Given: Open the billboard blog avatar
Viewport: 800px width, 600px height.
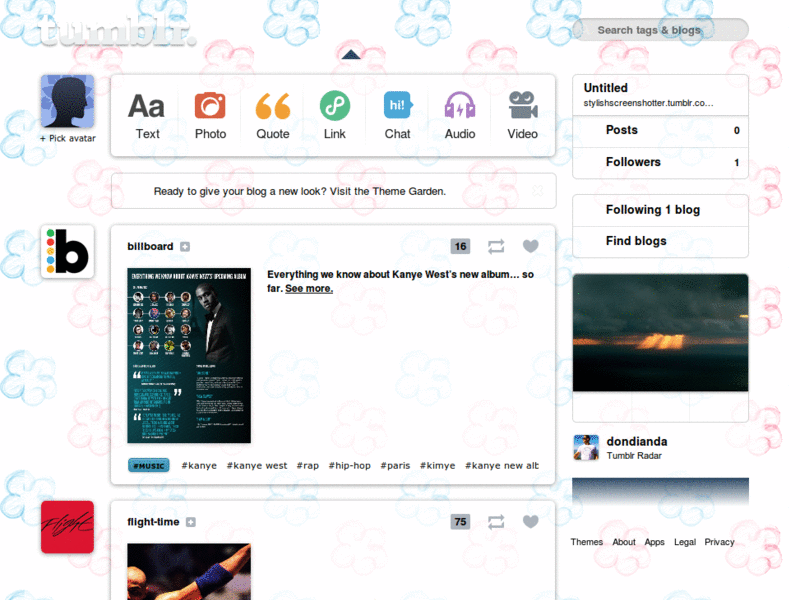Looking at the screenshot, I should (x=67, y=252).
